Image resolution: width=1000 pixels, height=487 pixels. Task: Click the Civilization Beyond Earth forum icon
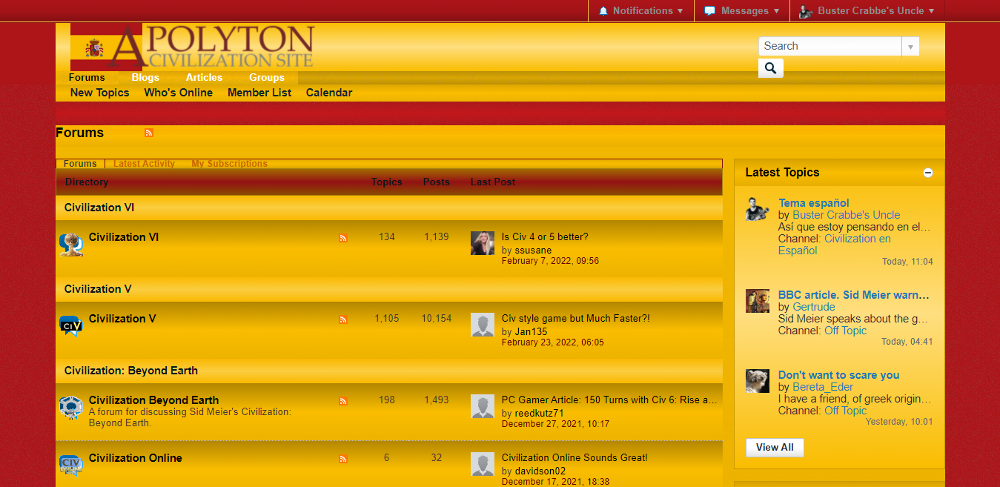(x=71, y=407)
